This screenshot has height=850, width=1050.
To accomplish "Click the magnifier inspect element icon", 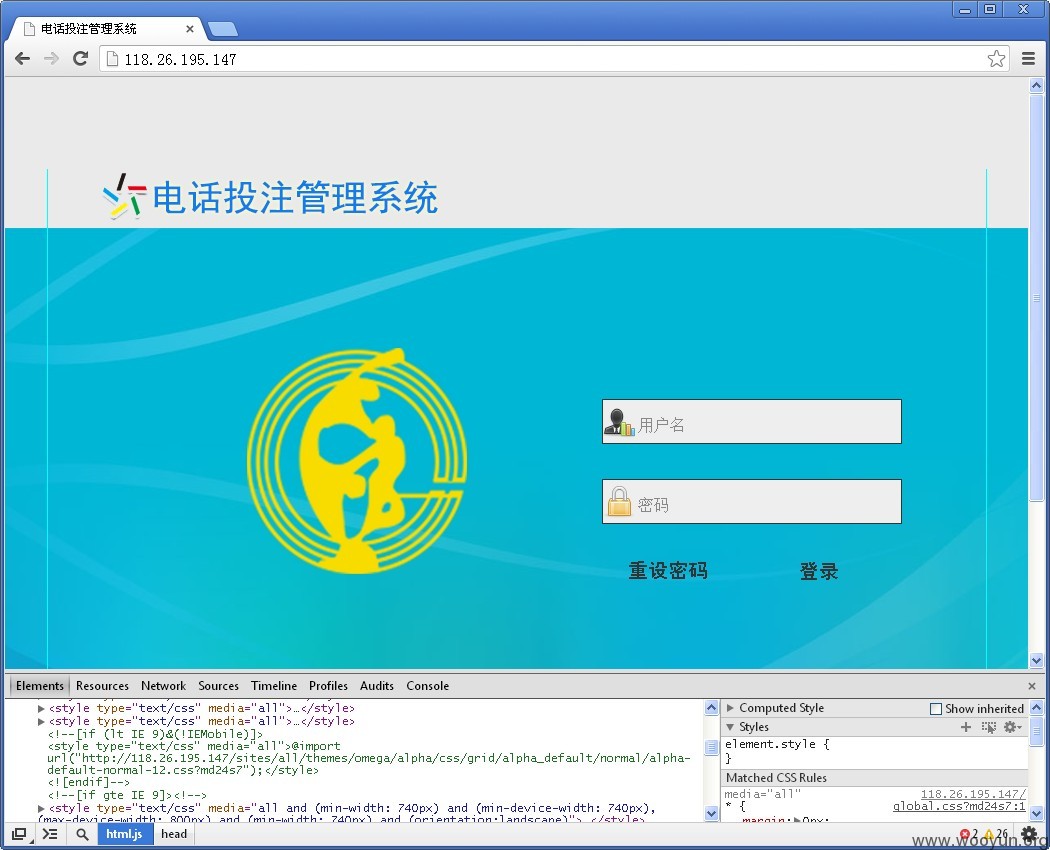I will [82, 834].
